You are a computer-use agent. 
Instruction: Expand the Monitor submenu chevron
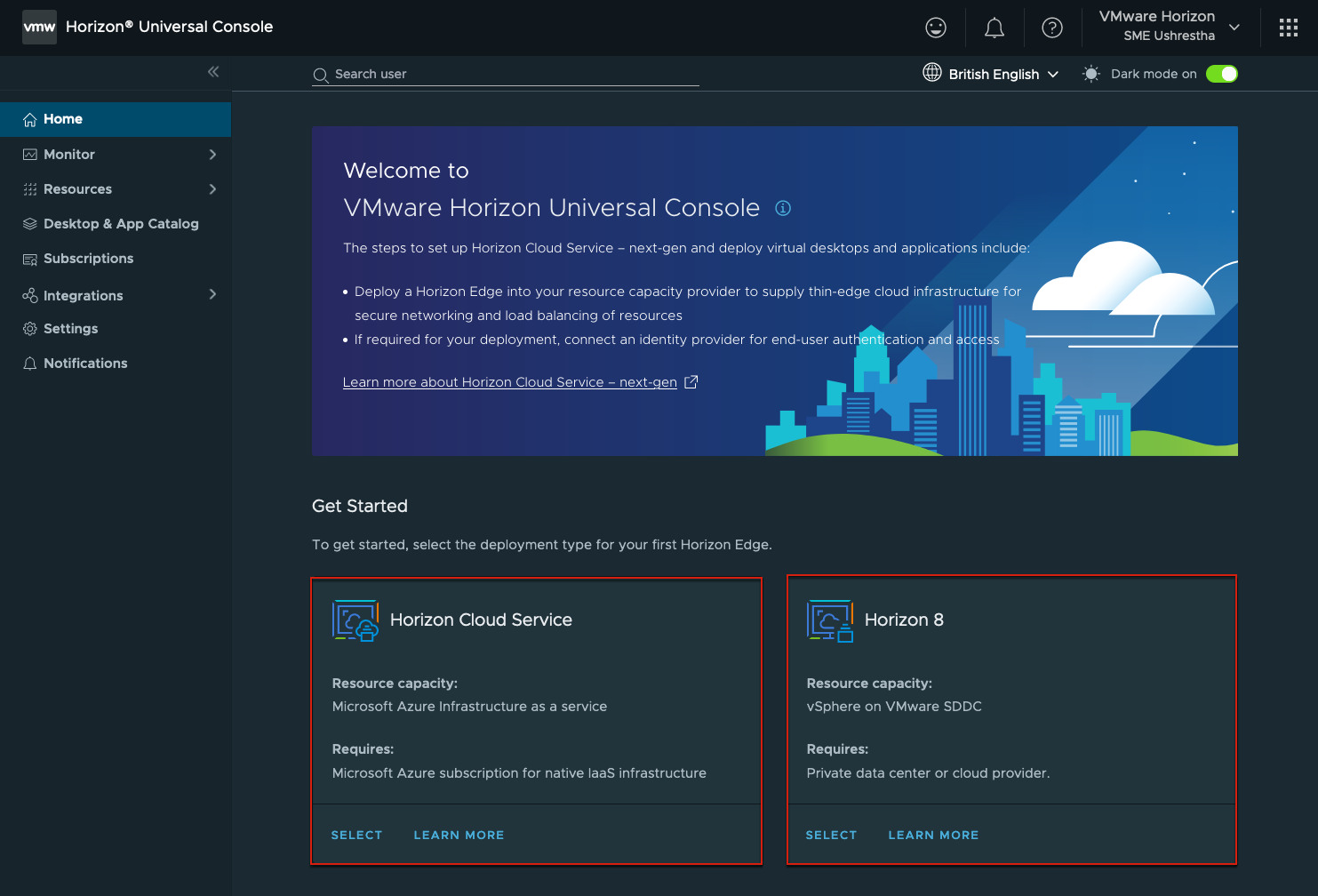pos(212,155)
